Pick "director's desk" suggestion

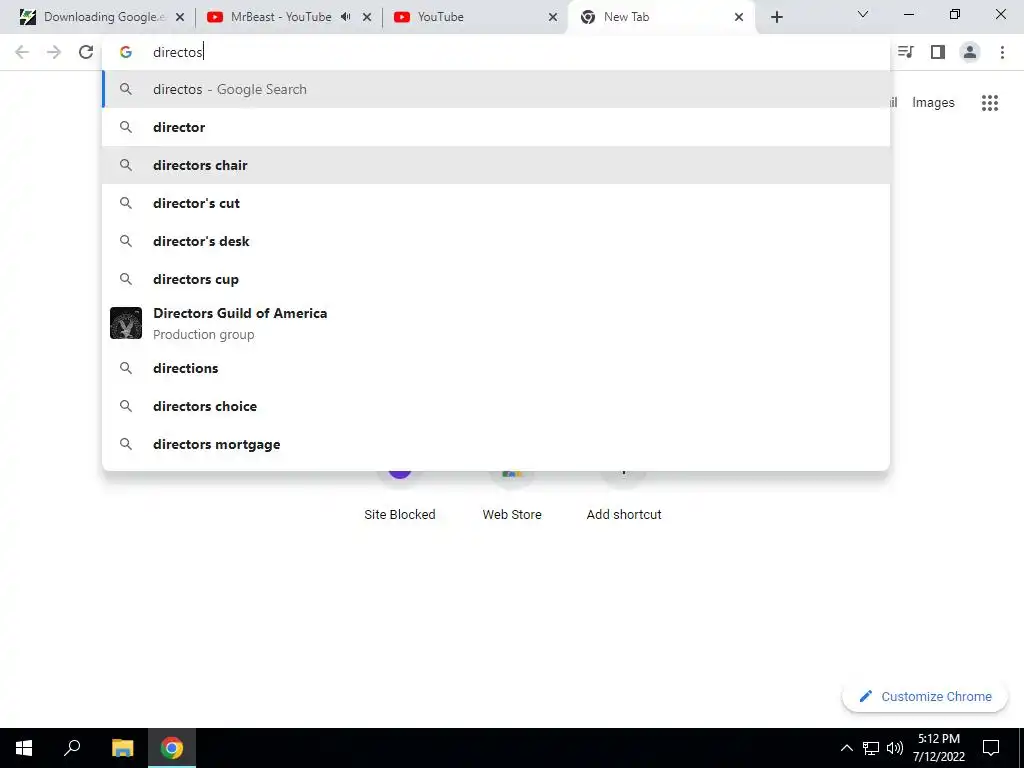click(496, 241)
